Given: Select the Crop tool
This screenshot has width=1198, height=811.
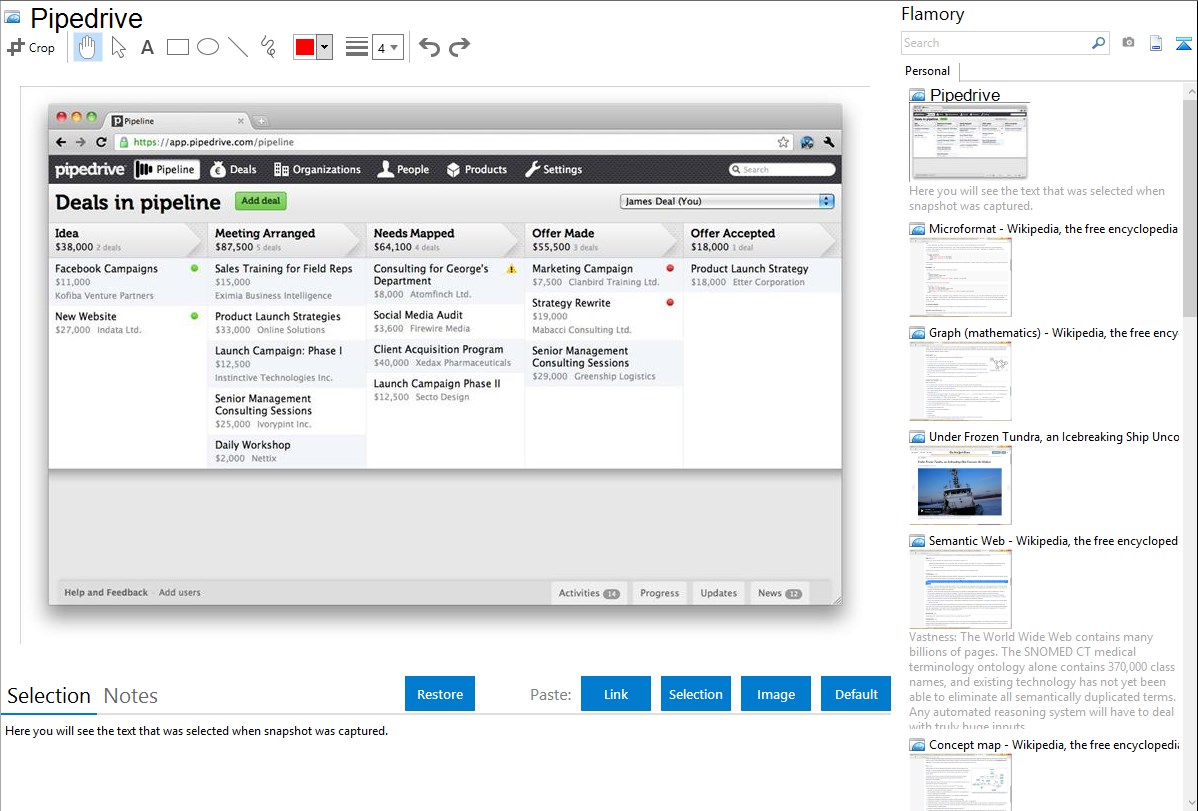Looking at the screenshot, I should click(31, 47).
